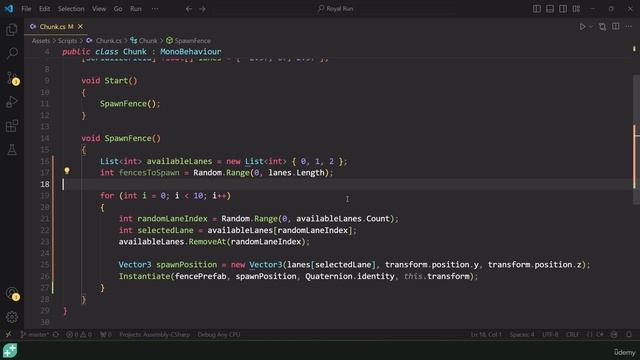
Task: Click the SpawnFence(); call on line 11
Action: tap(130, 104)
